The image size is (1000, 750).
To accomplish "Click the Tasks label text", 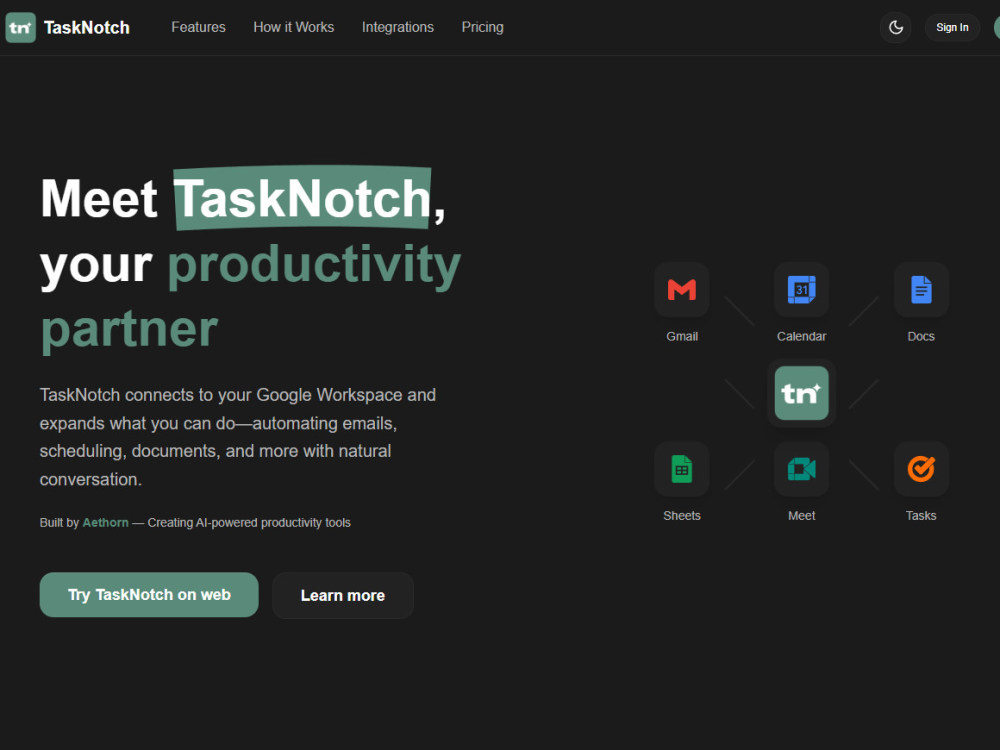I will [x=921, y=515].
